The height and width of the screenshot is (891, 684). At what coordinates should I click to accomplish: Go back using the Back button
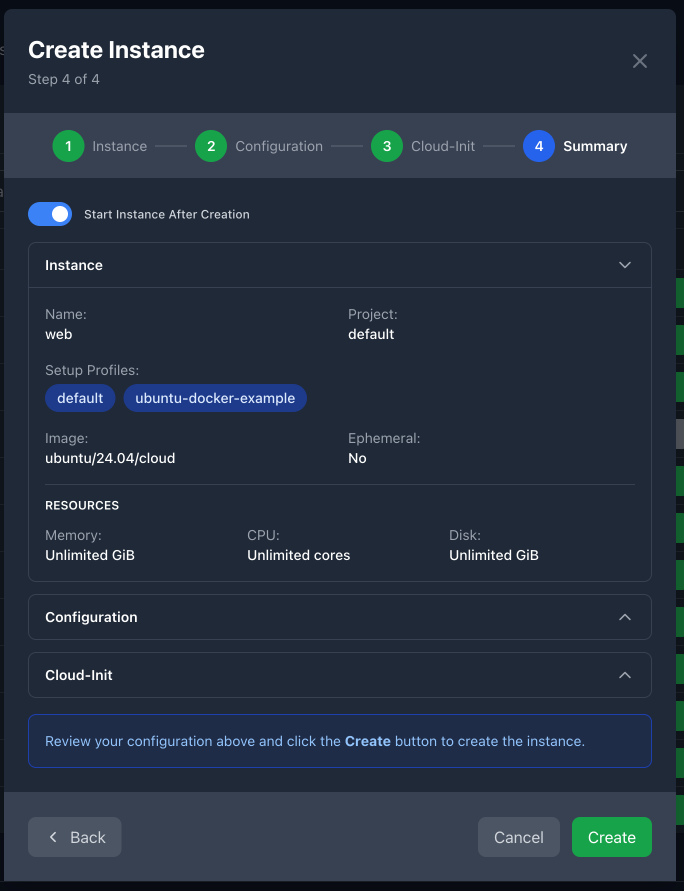coord(74,837)
